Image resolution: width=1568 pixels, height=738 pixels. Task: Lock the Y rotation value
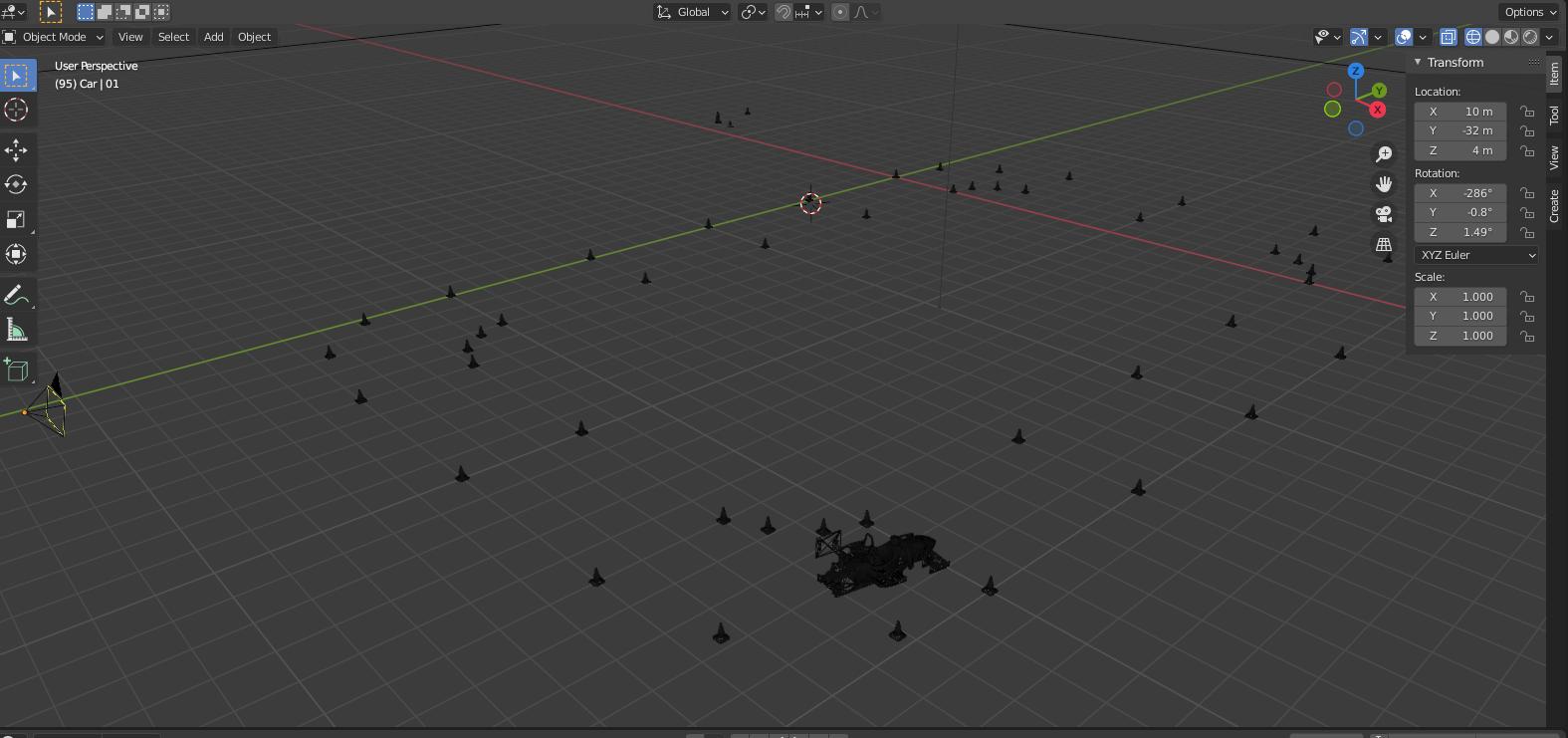(1527, 212)
